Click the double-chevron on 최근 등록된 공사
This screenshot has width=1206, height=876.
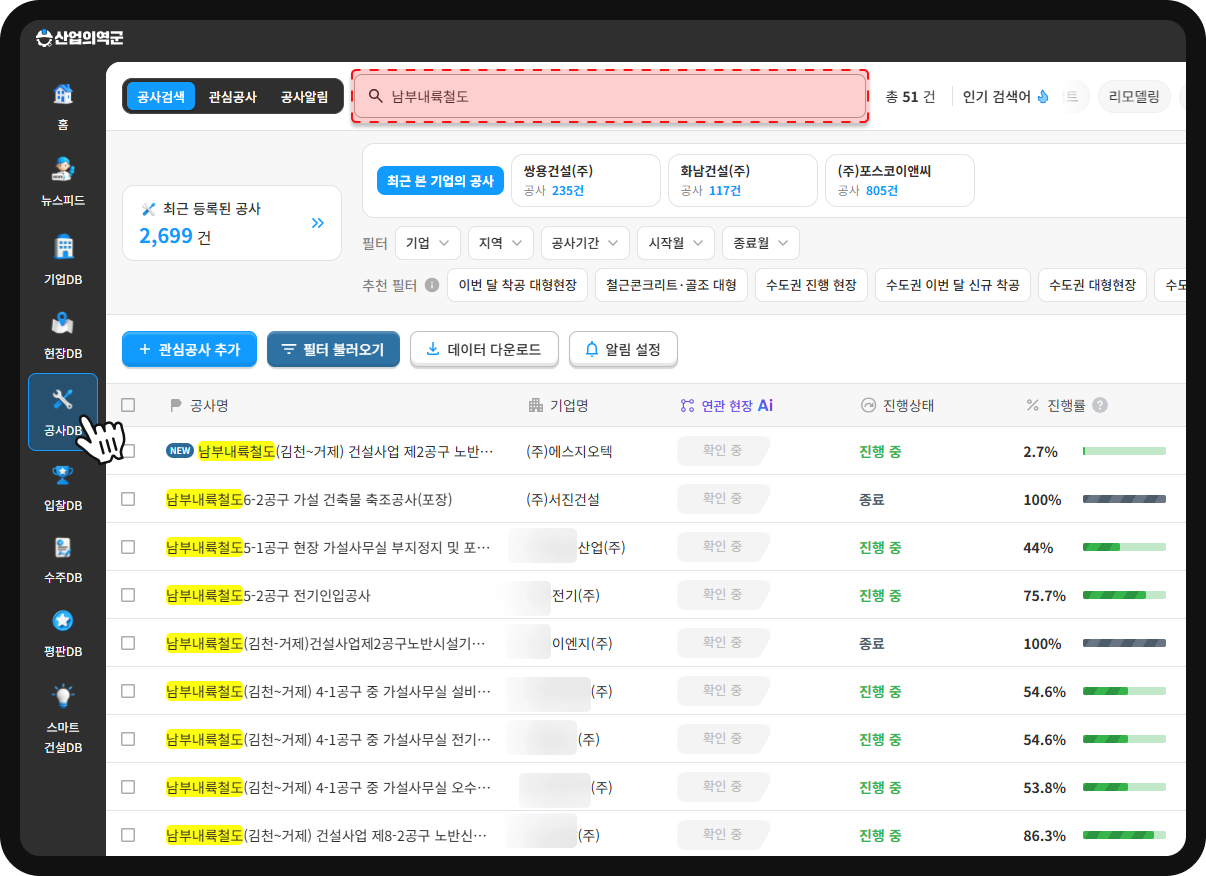(318, 223)
